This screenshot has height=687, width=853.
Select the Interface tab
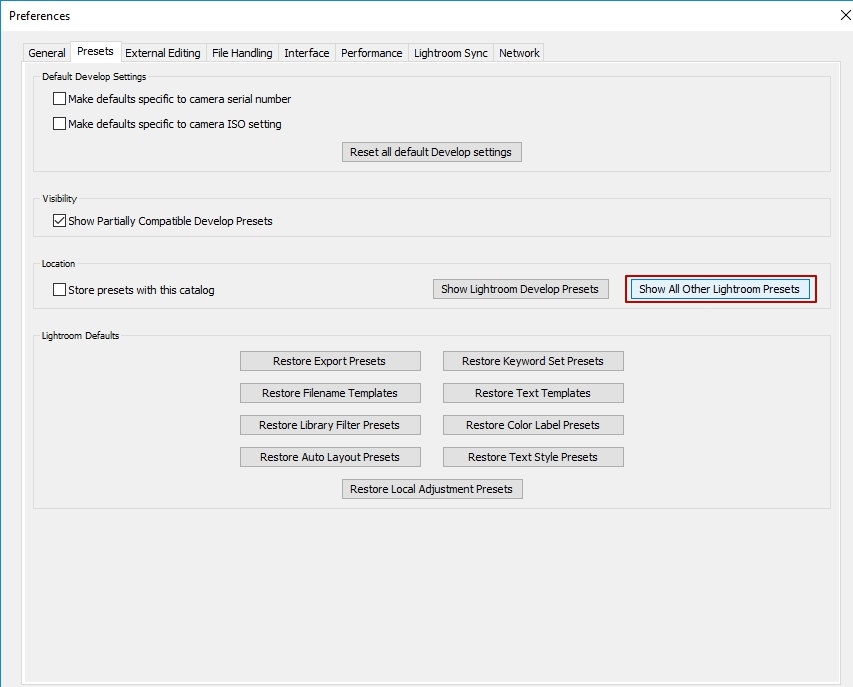click(306, 53)
